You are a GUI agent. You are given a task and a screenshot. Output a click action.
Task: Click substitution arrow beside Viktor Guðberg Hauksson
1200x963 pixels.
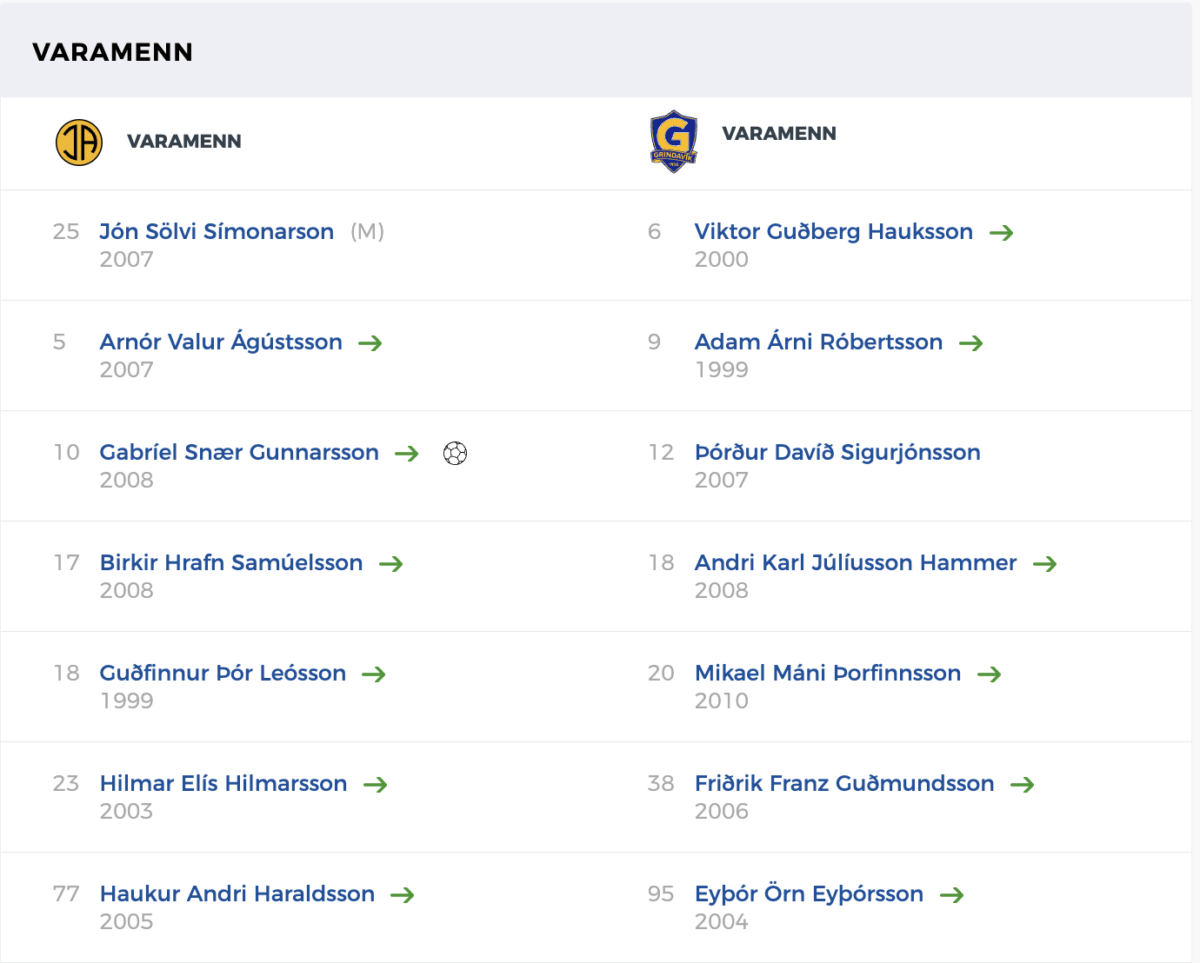pyautogui.click(x=1001, y=232)
